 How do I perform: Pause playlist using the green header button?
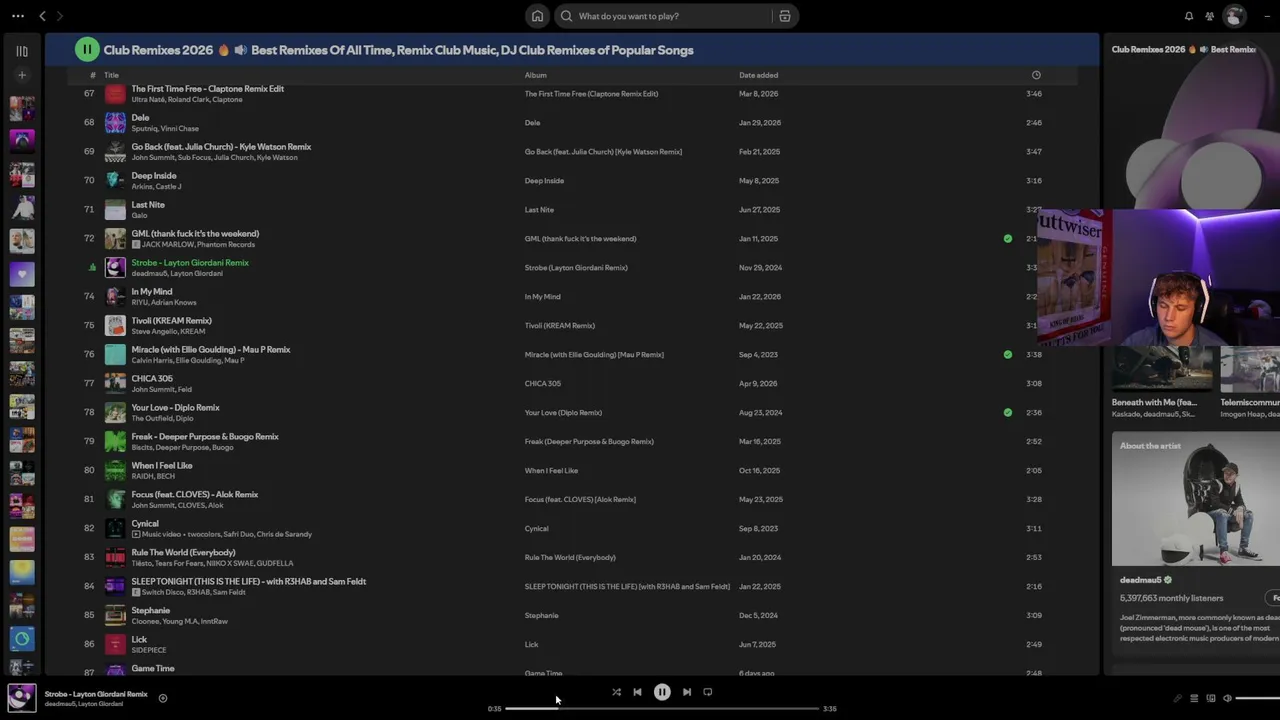pyautogui.click(x=87, y=49)
